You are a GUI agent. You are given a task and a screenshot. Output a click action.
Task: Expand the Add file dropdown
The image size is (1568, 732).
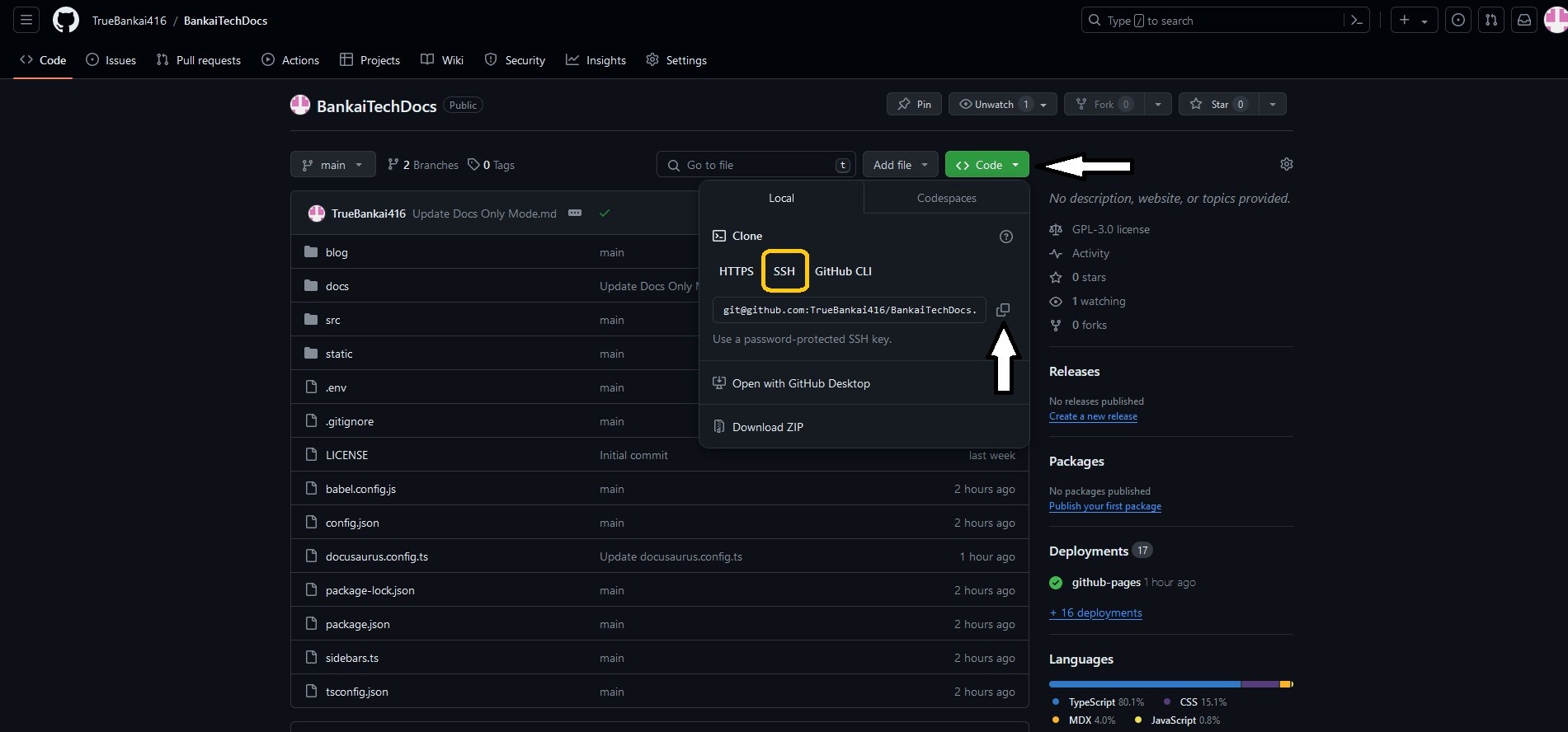click(900, 165)
